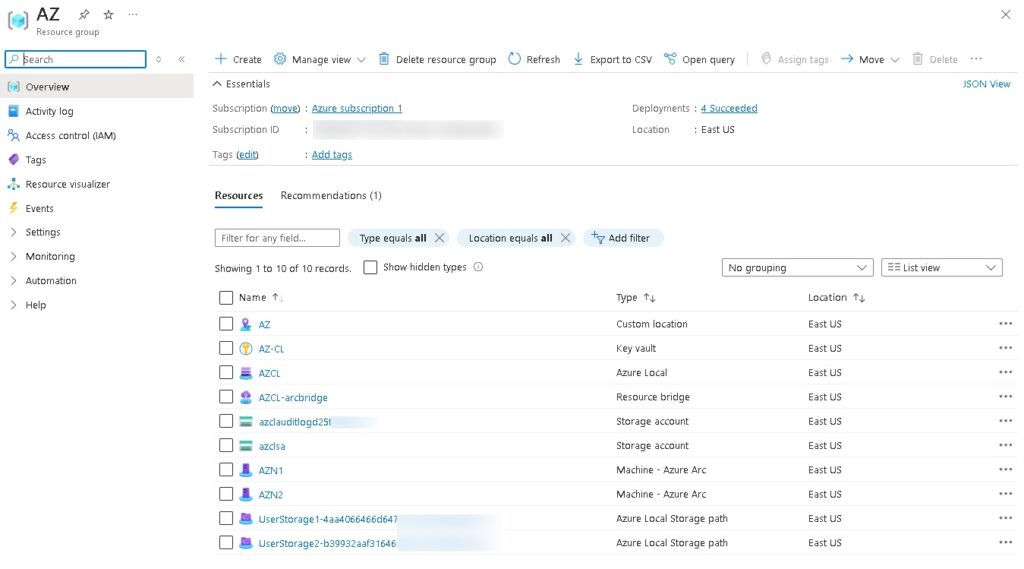Open the Move dropdown

(x=870, y=59)
